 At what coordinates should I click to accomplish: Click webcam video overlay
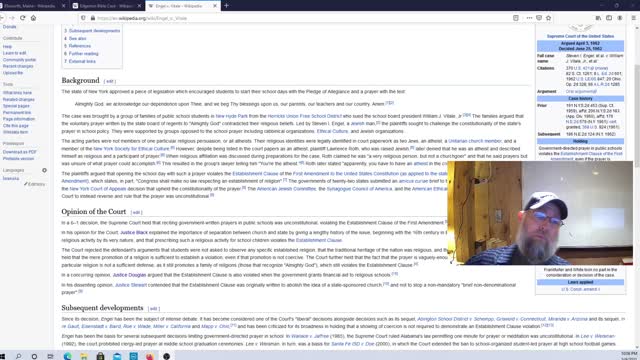pos(540,213)
